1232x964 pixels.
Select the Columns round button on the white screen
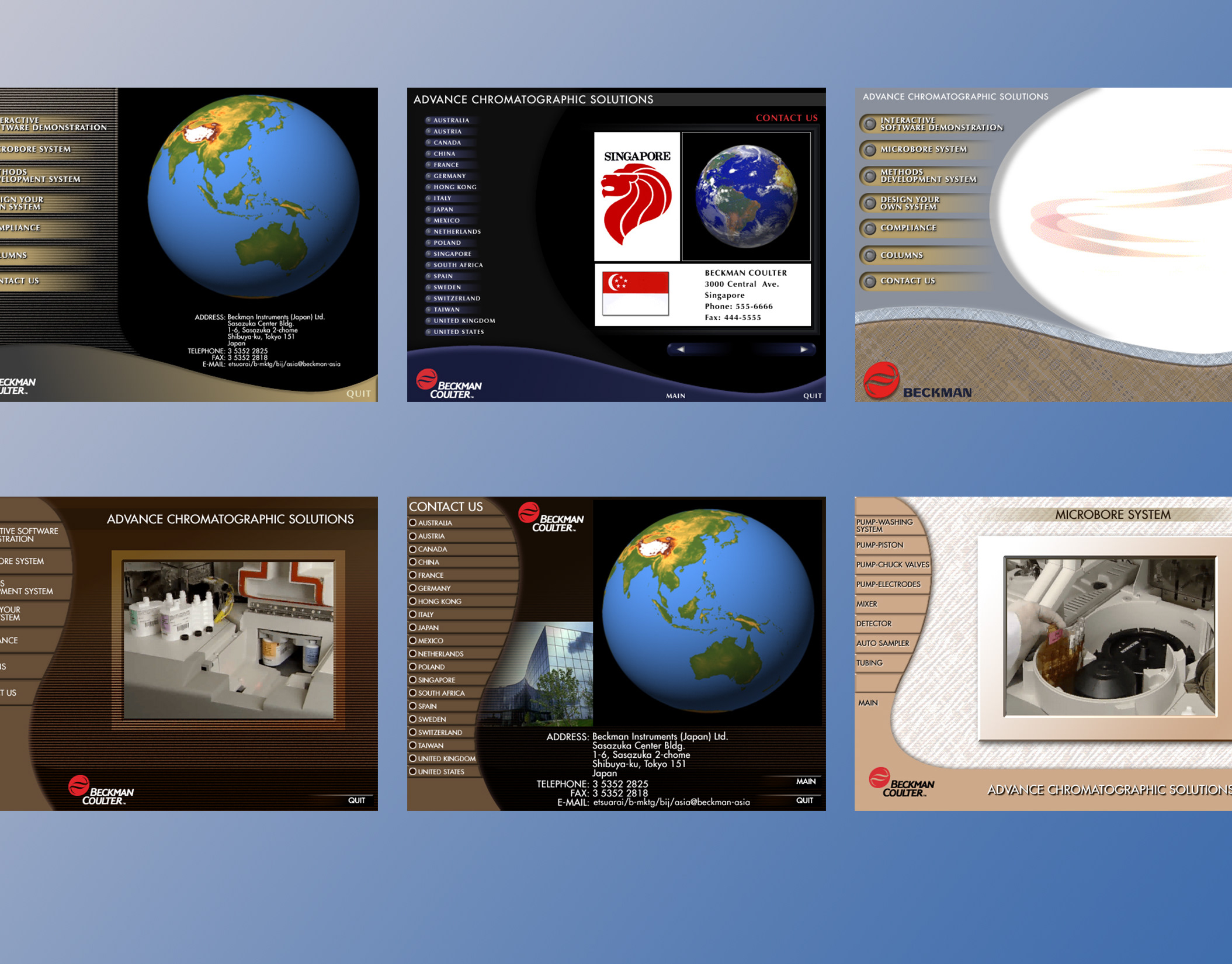click(x=870, y=255)
